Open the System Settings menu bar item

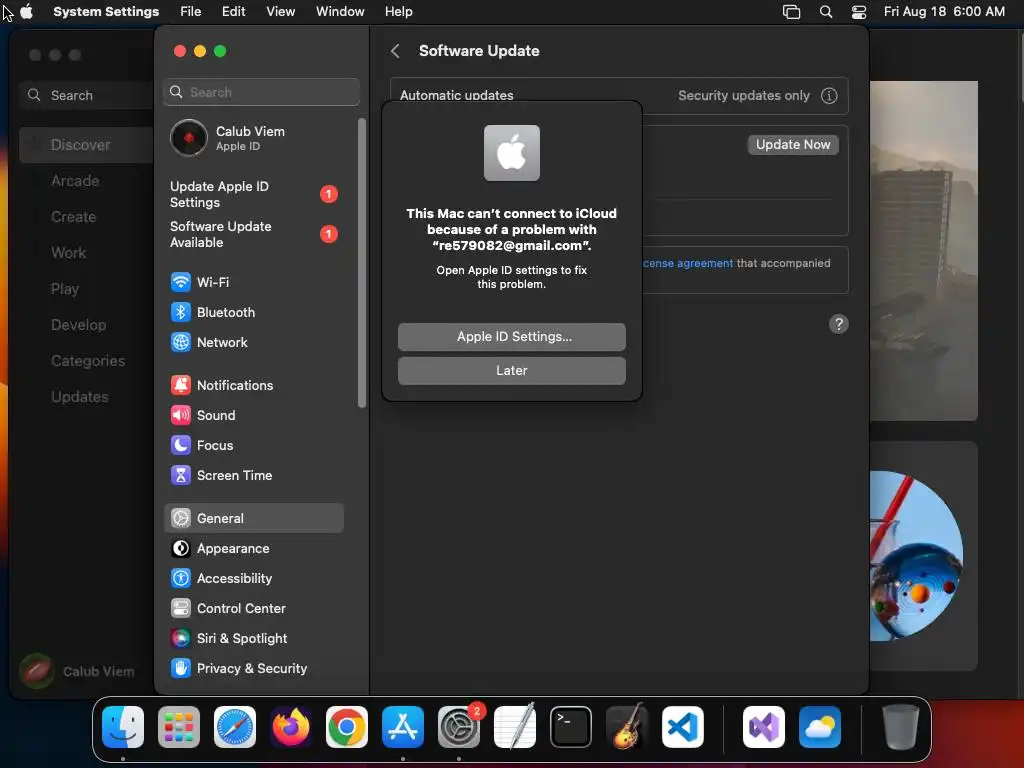click(x=106, y=12)
